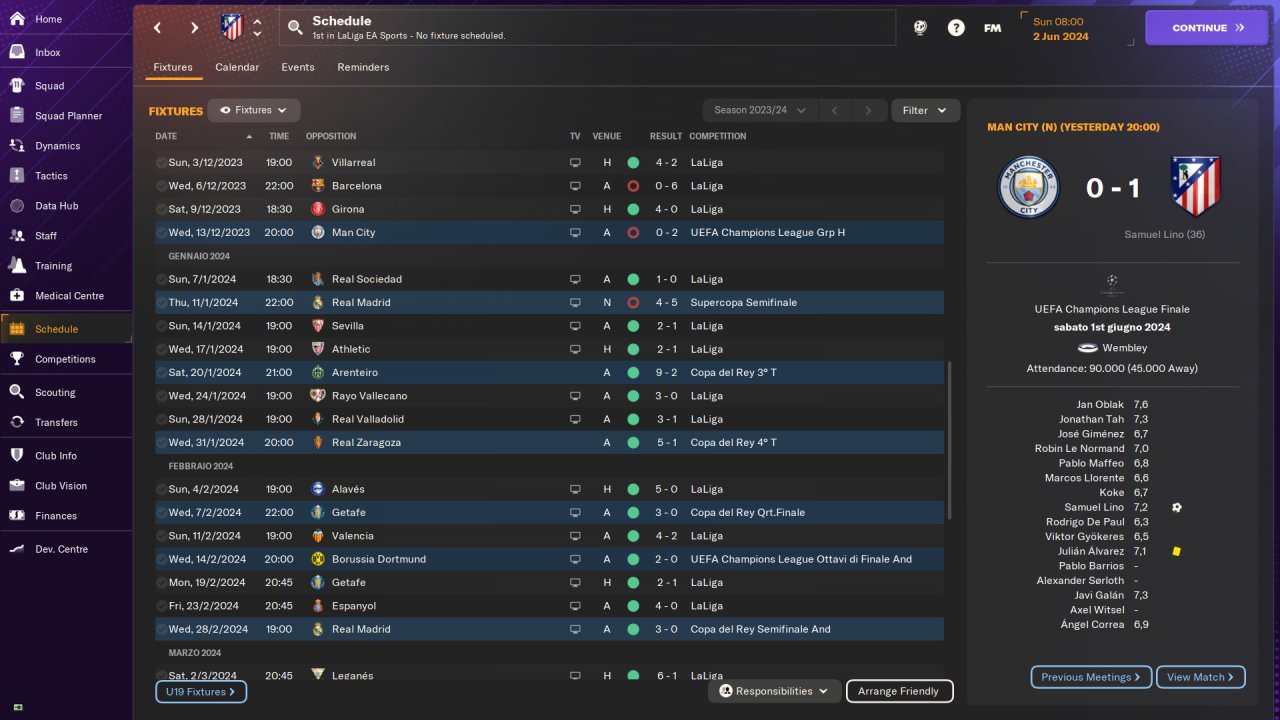
Task: Open the Competitions trophy icon
Action: pos(17,359)
